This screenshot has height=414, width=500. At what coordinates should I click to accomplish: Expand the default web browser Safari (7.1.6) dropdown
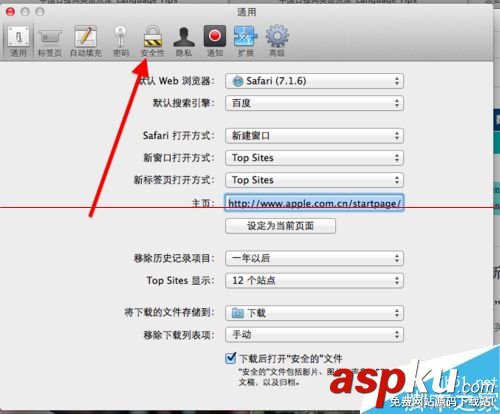pyautogui.click(x=314, y=81)
